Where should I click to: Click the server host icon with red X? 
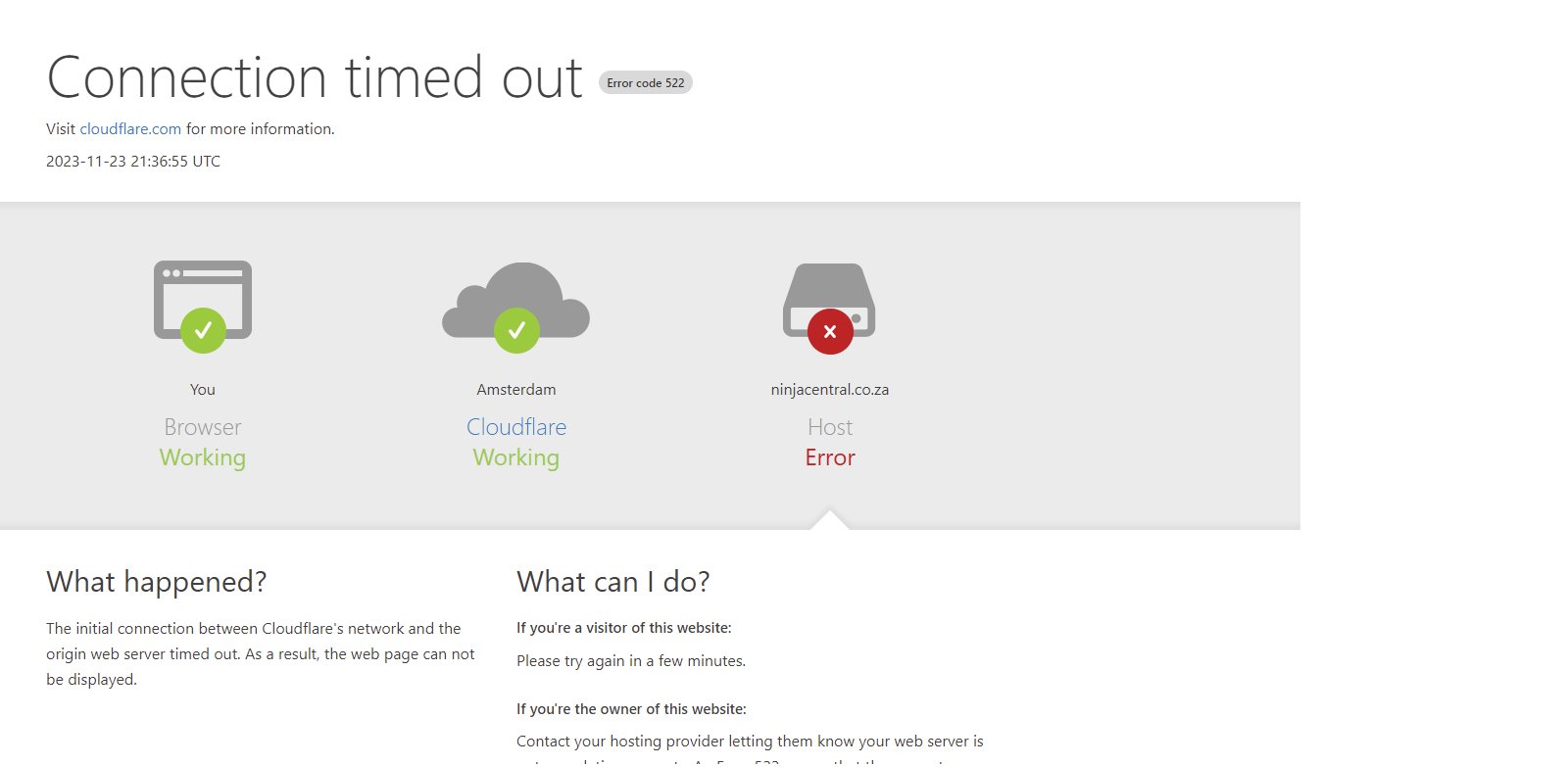click(x=829, y=307)
